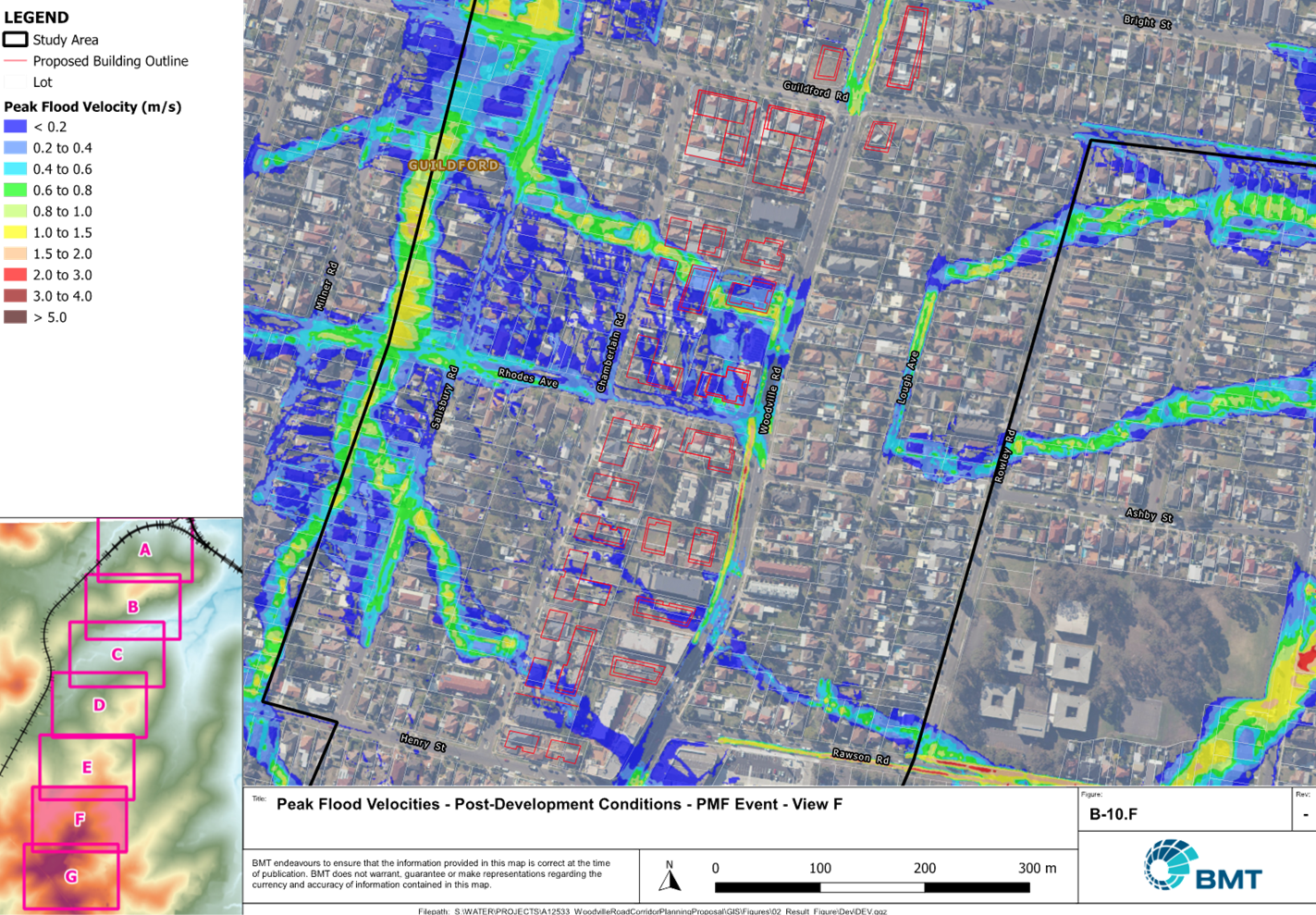Select the '< 0.2' velocity color swatch
Image resolution: width=1316 pixels, height=915 pixels.
tap(15, 127)
